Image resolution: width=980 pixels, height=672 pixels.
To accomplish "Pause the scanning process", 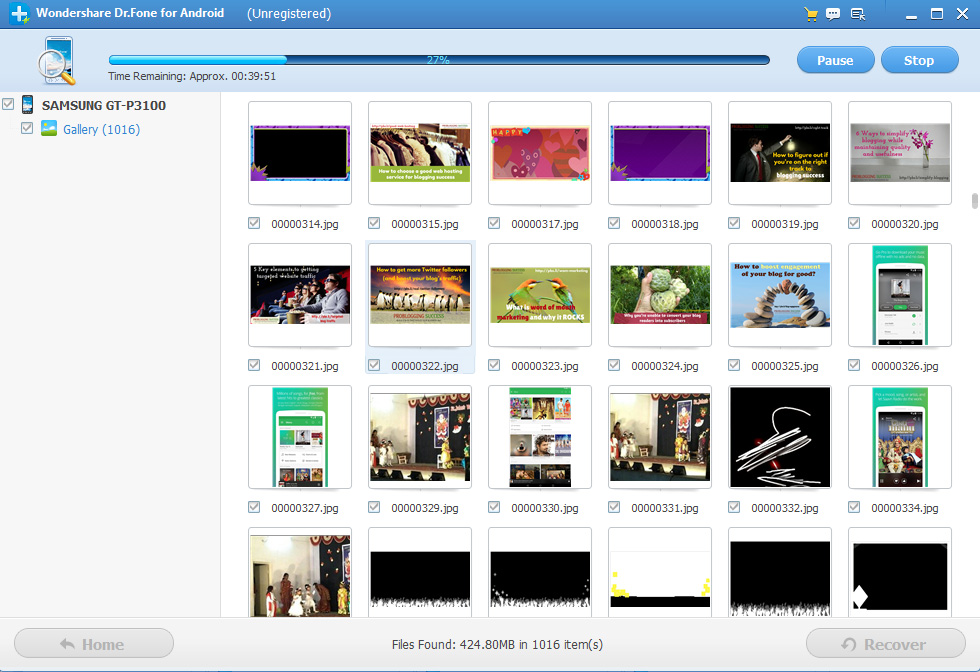I will click(835, 60).
